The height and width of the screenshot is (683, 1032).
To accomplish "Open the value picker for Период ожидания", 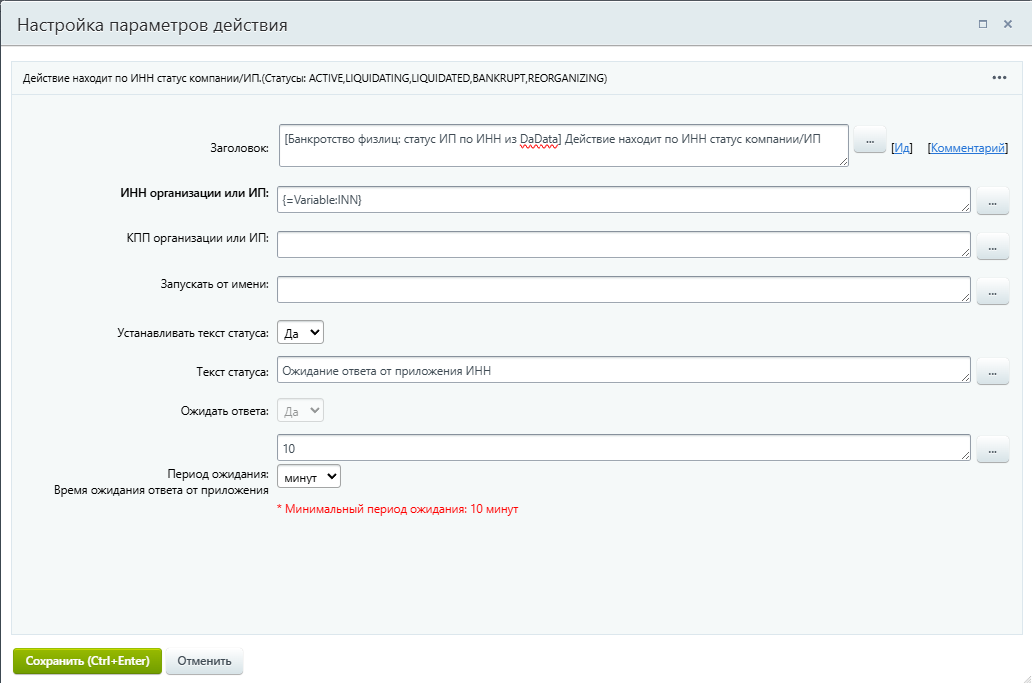I will point(992,449).
